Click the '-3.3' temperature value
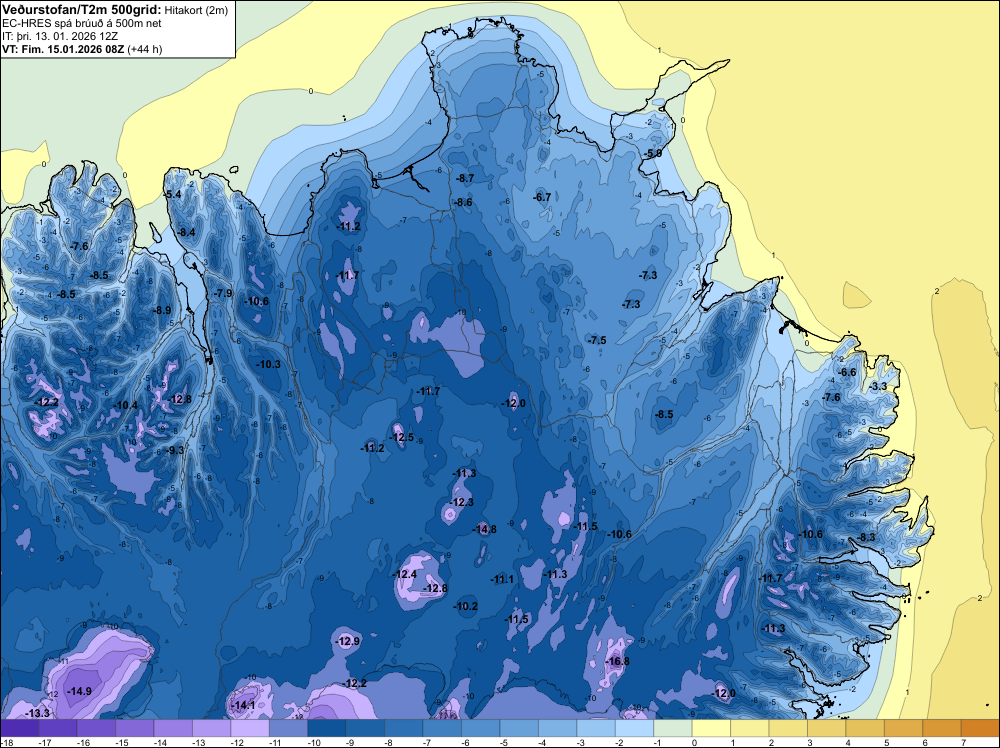Screen dimensions: 1000x748 pos(878,386)
